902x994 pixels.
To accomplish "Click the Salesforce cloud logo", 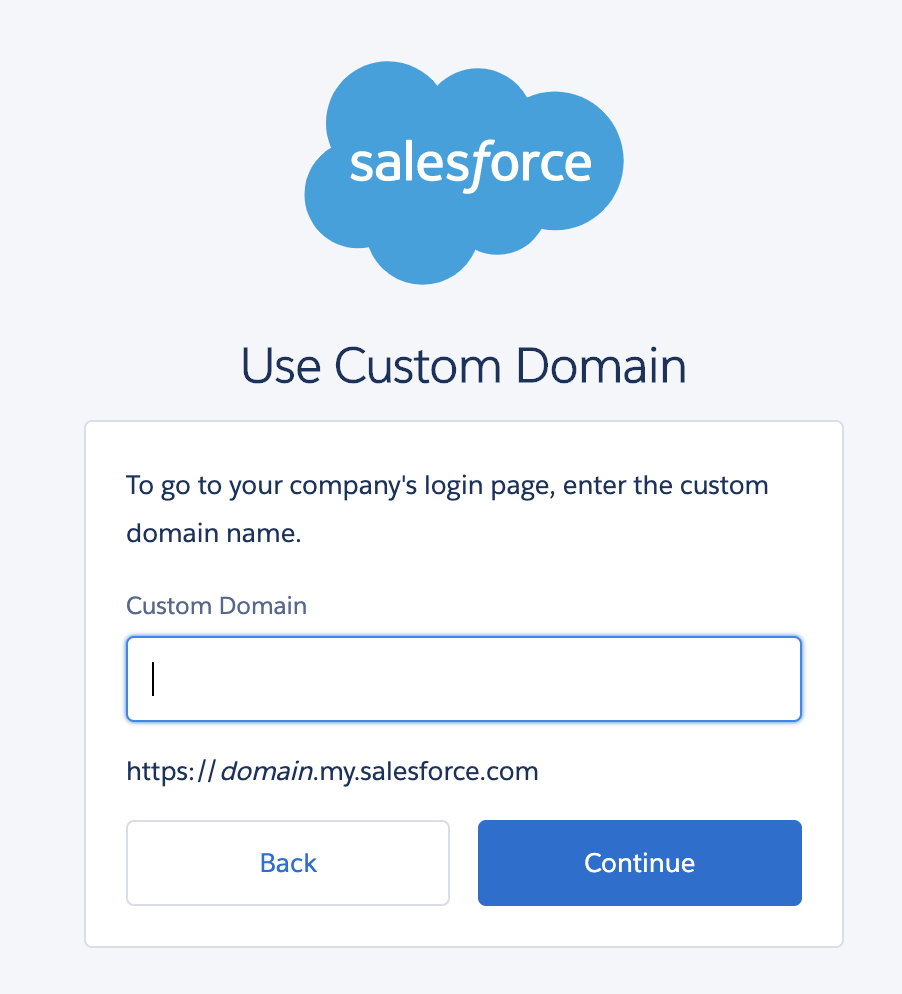I will pyautogui.click(x=463, y=172).
